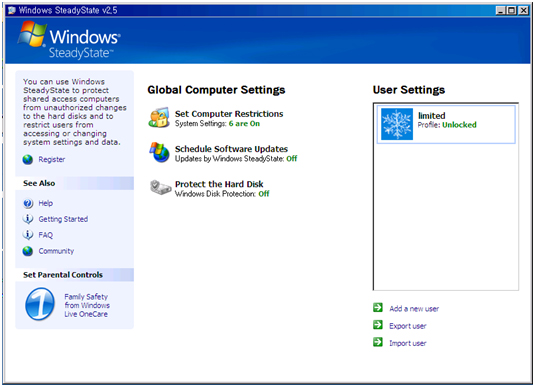535x387 pixels.
Task: Maximize the SteadyState window
Action: pos(511,10)
